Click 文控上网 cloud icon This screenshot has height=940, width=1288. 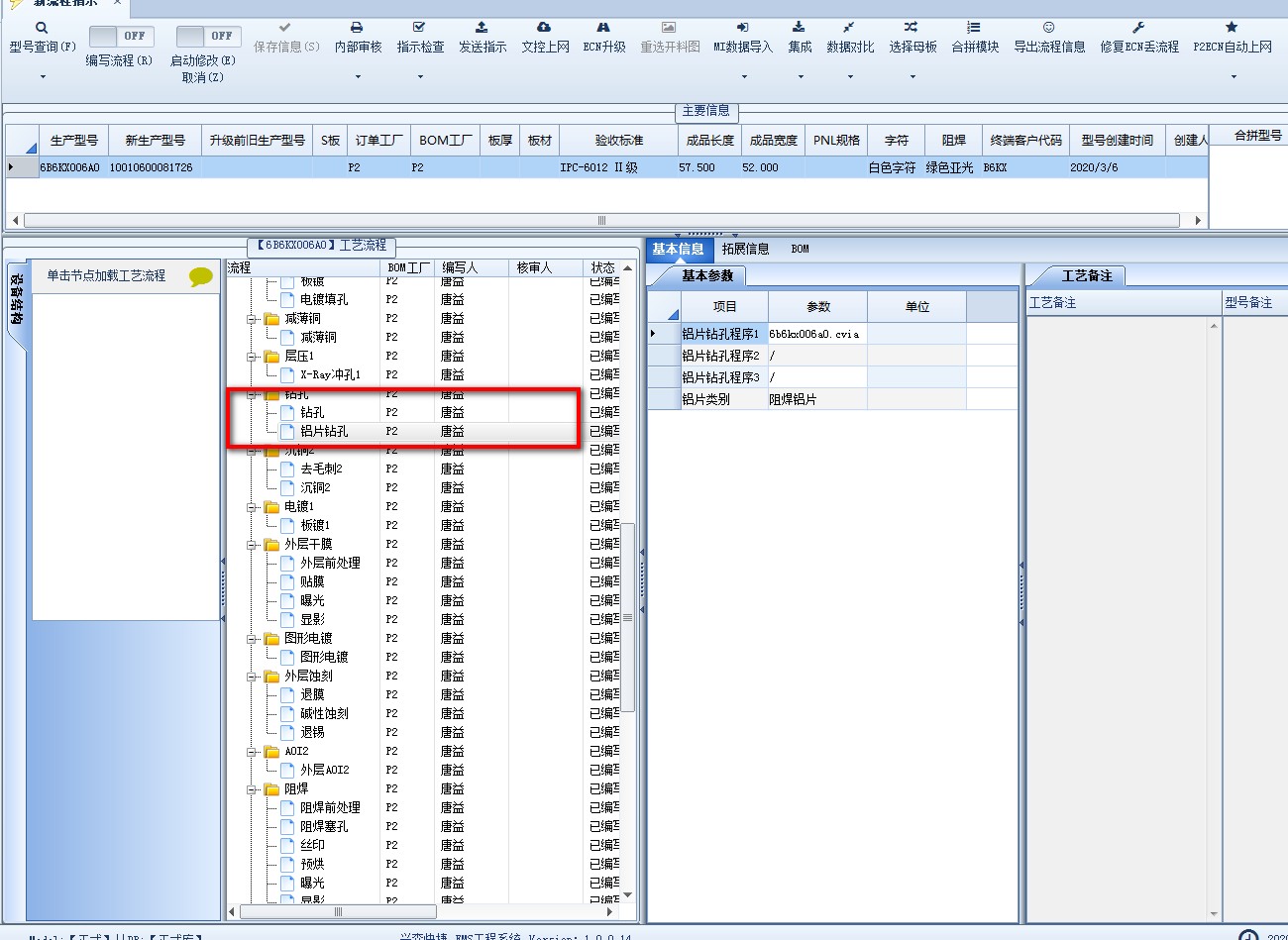coord(544,28)
